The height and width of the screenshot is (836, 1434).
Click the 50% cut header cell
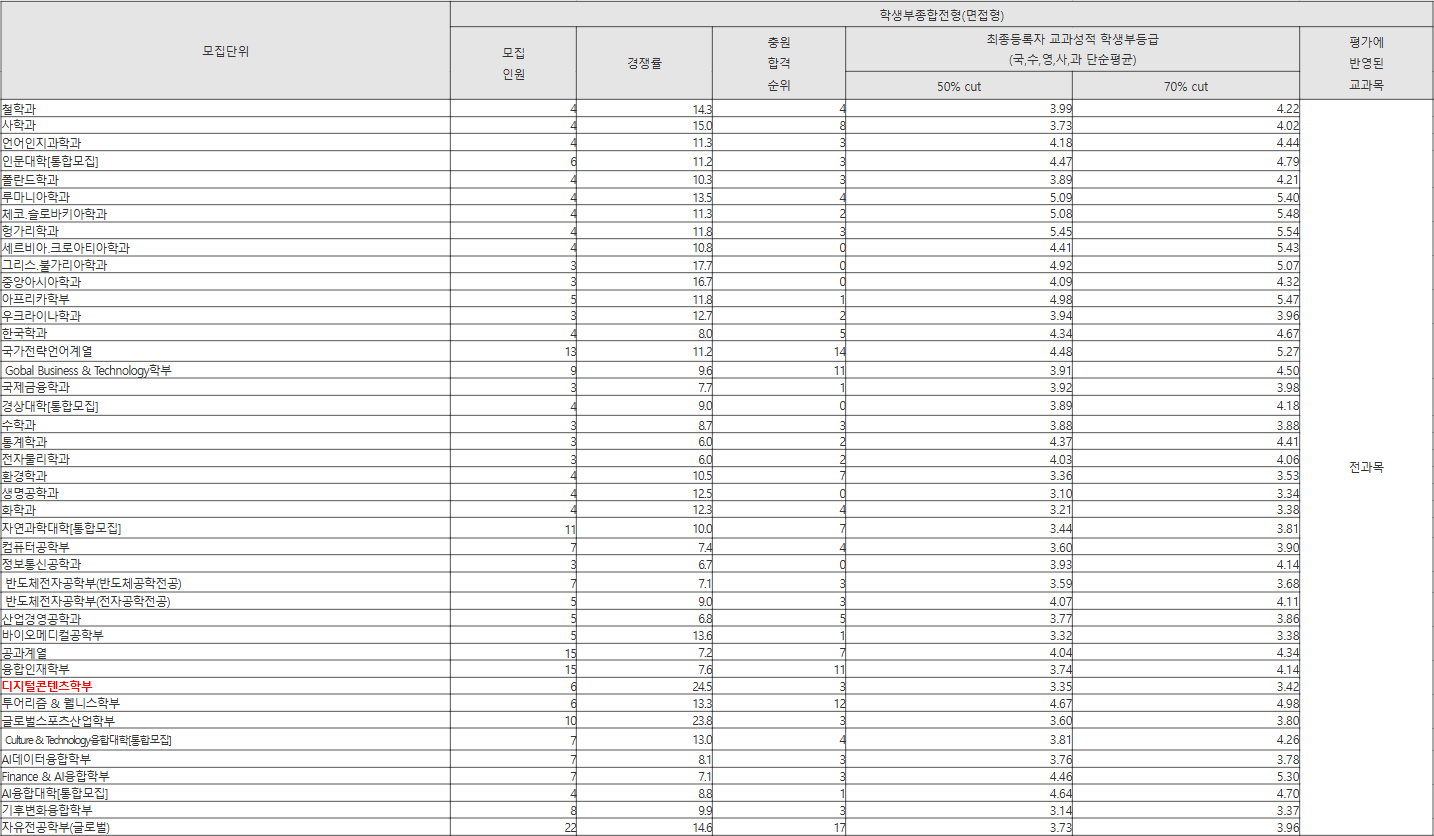coord(958,87)
